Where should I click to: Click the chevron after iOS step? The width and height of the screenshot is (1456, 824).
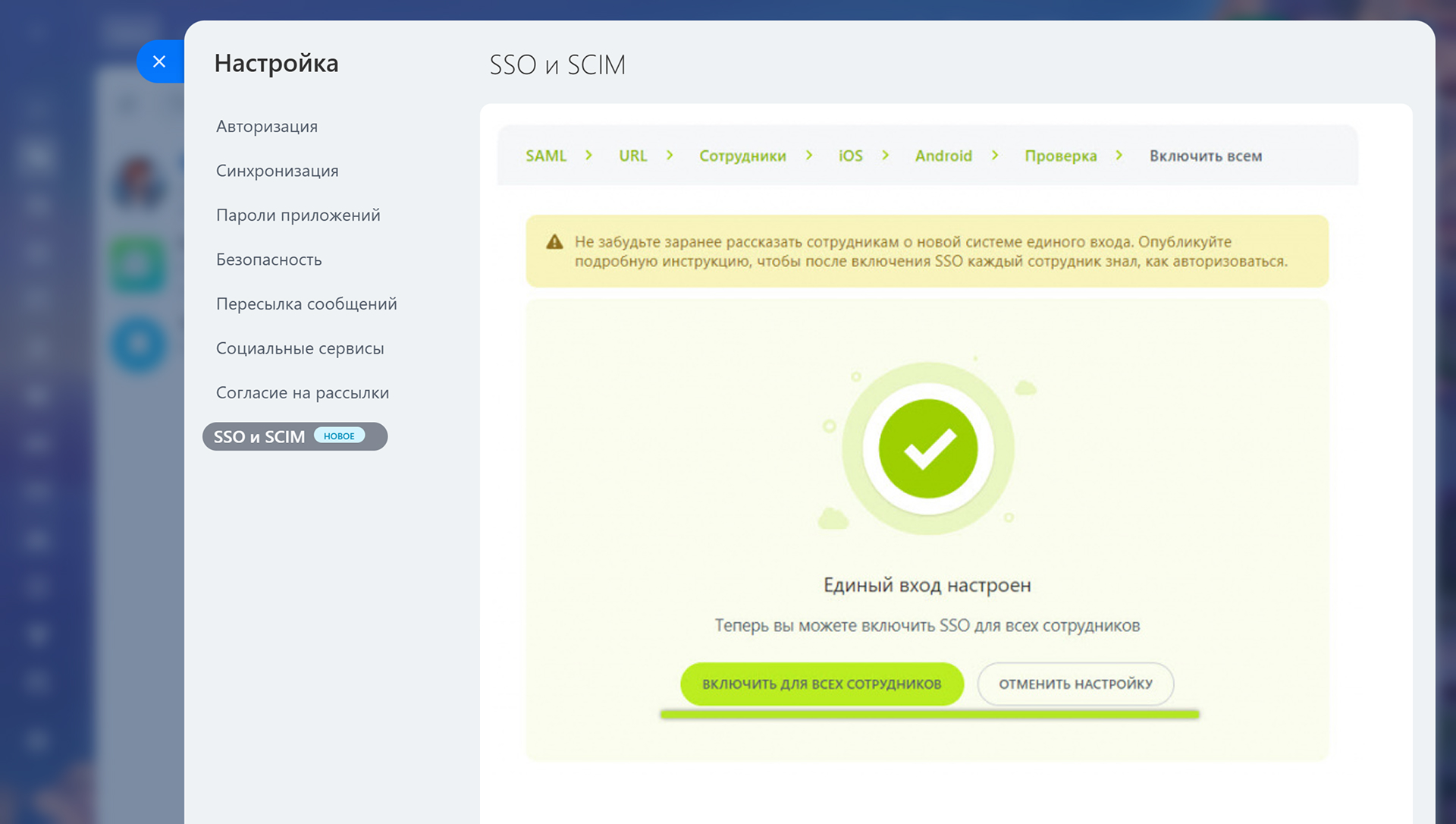pos(885,155)
